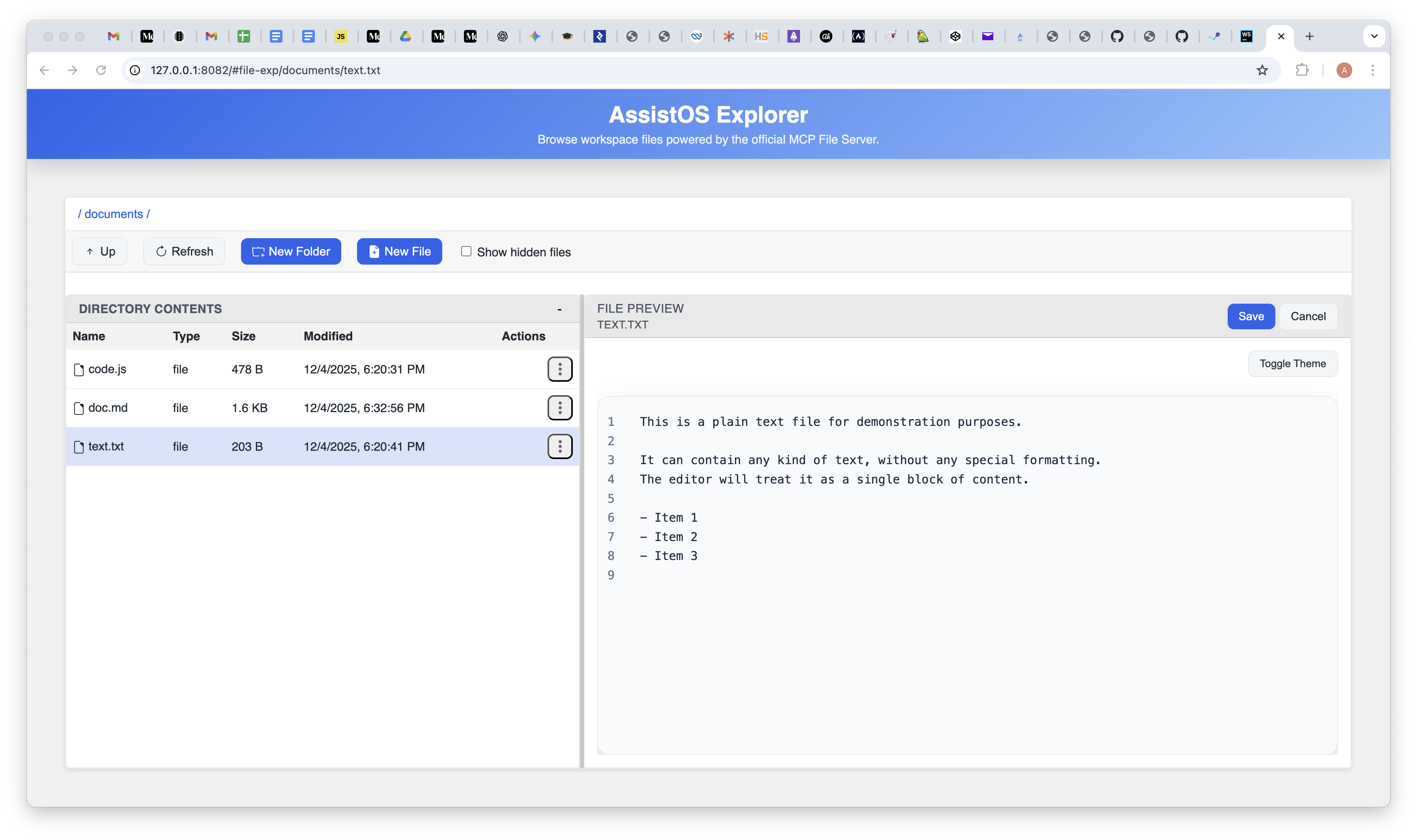Click the New File document icon
Viewport: 1417px width, 840px height.
tap(374, 251)
